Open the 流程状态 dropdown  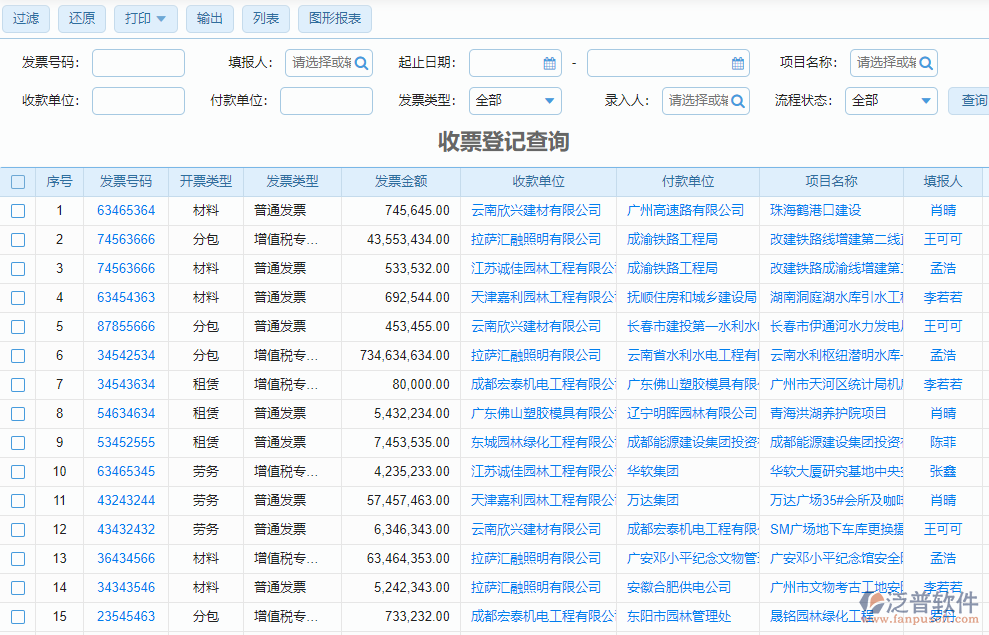coord(890,100)
